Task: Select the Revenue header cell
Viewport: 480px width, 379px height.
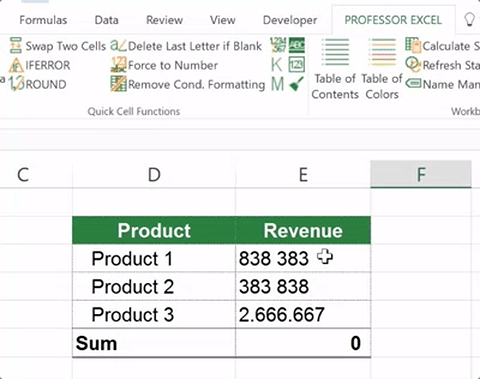Action: coord(303,230)
